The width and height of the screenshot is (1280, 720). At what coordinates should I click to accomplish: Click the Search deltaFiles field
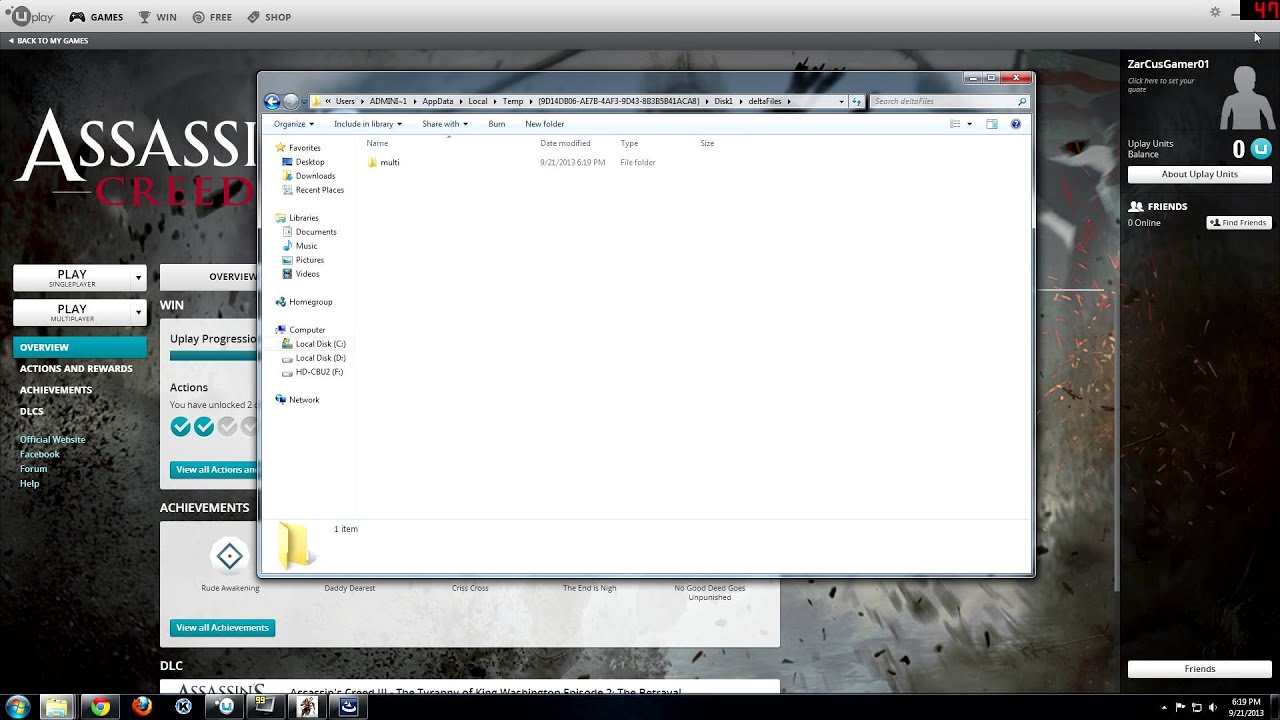[x=949, y=101]
